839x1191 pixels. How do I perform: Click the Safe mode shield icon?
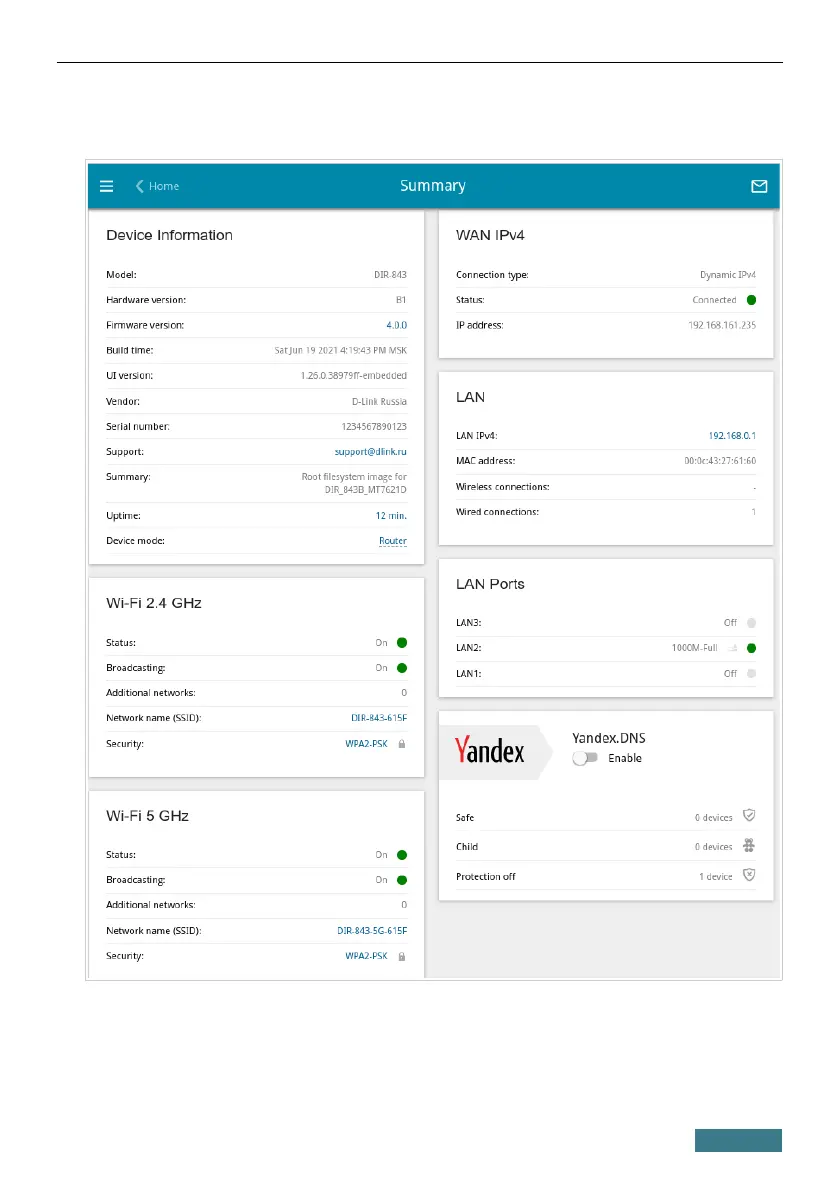(749, 815)
